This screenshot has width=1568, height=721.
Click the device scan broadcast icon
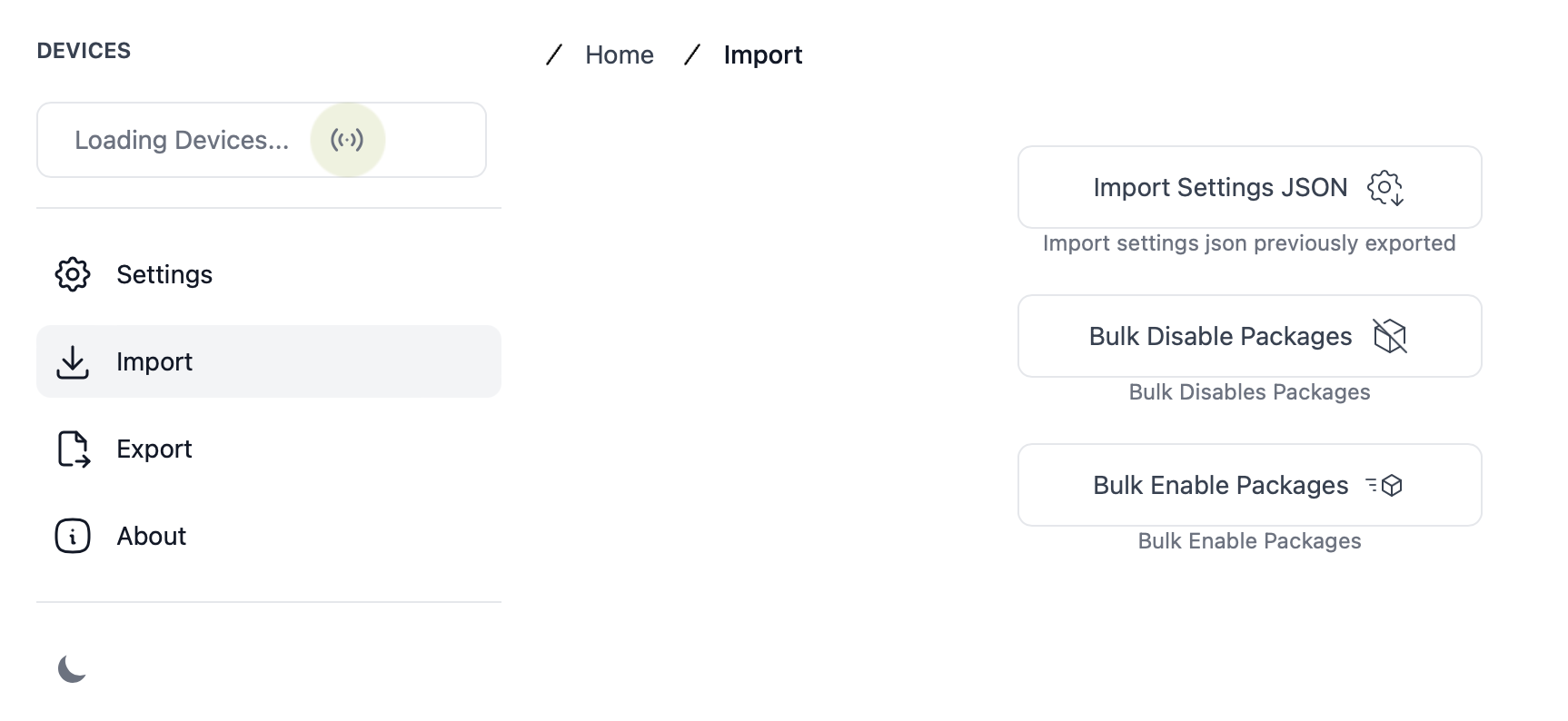point(347,140)
